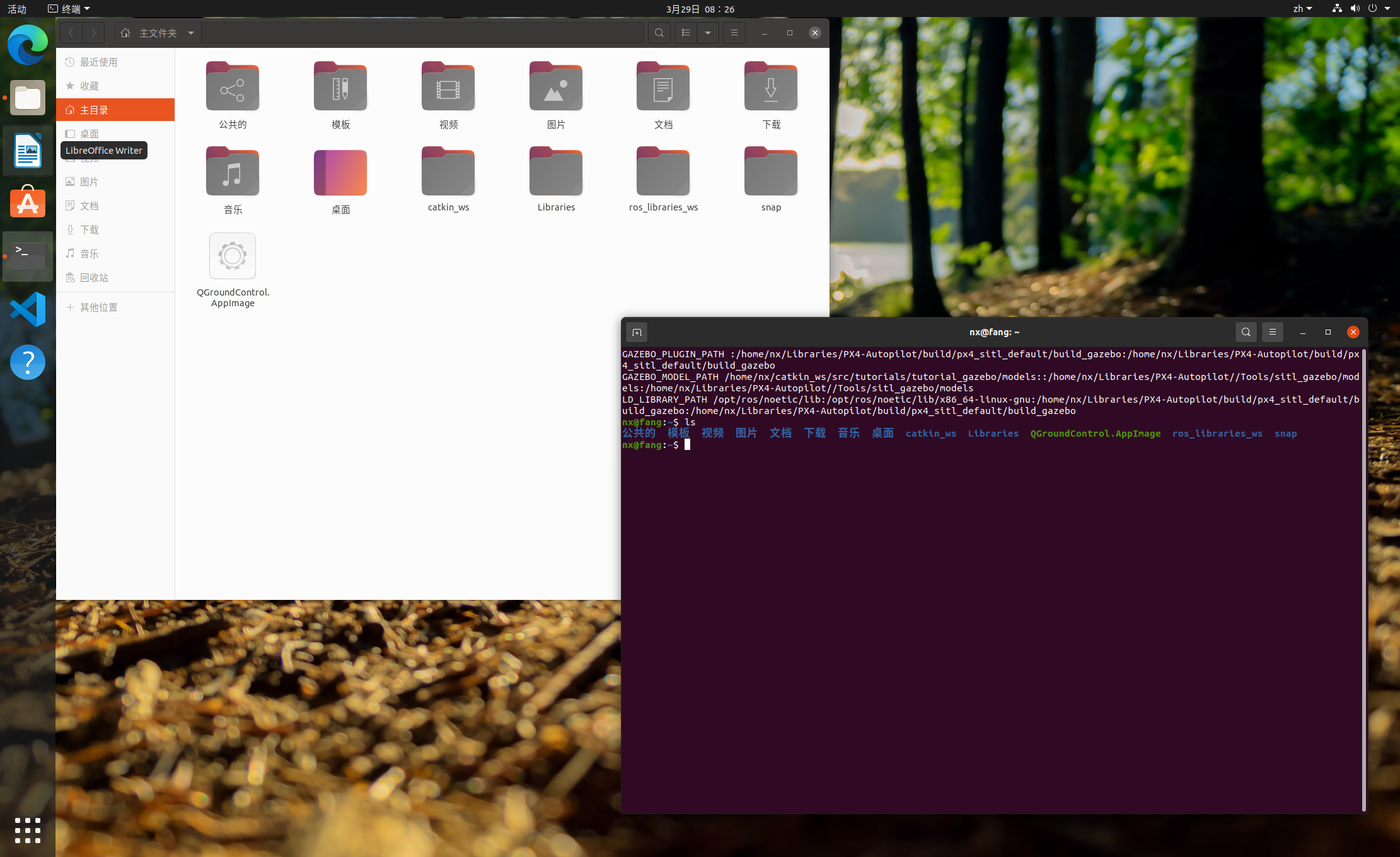
Task: Open the terminal hamburger menu
Action: click(1273, 332)
